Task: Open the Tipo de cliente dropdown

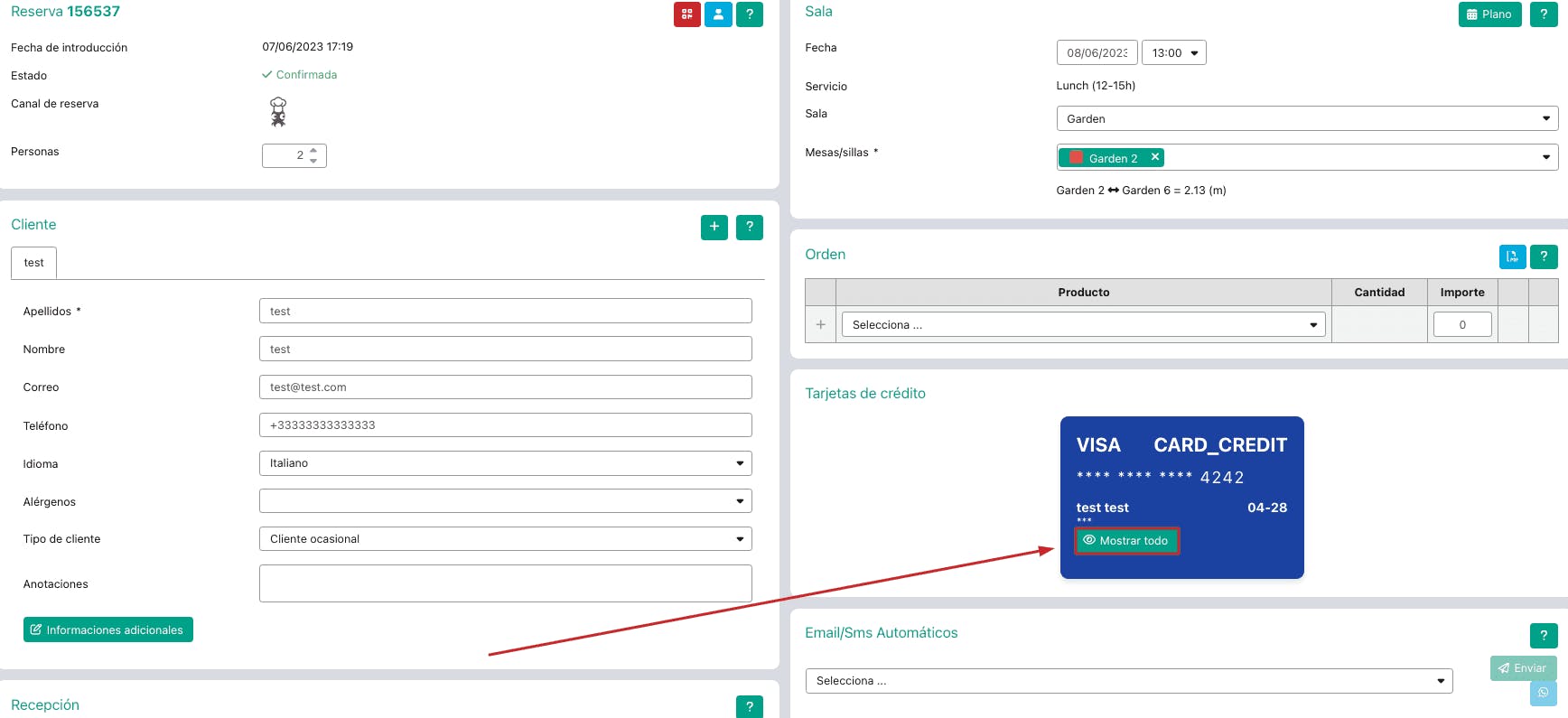Action: coord(505,539)
